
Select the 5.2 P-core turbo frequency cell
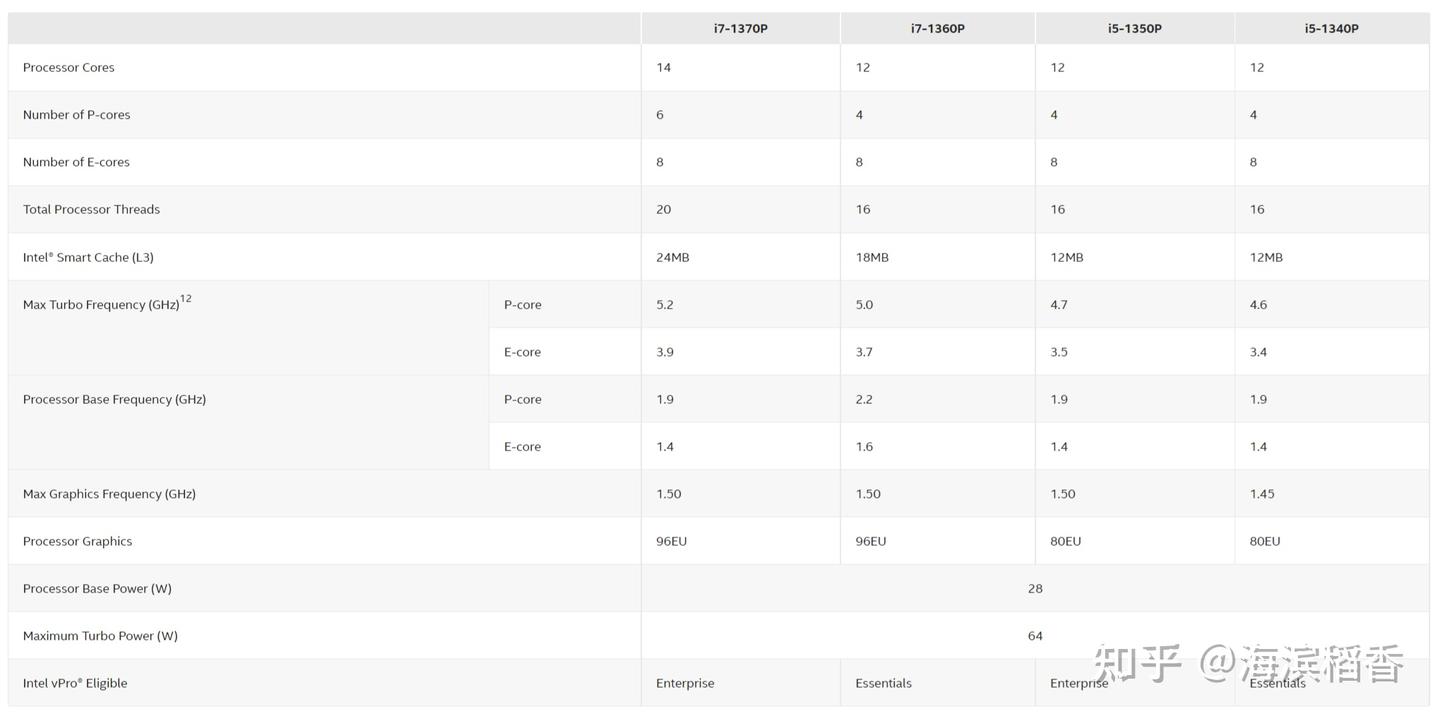point(664,305)
